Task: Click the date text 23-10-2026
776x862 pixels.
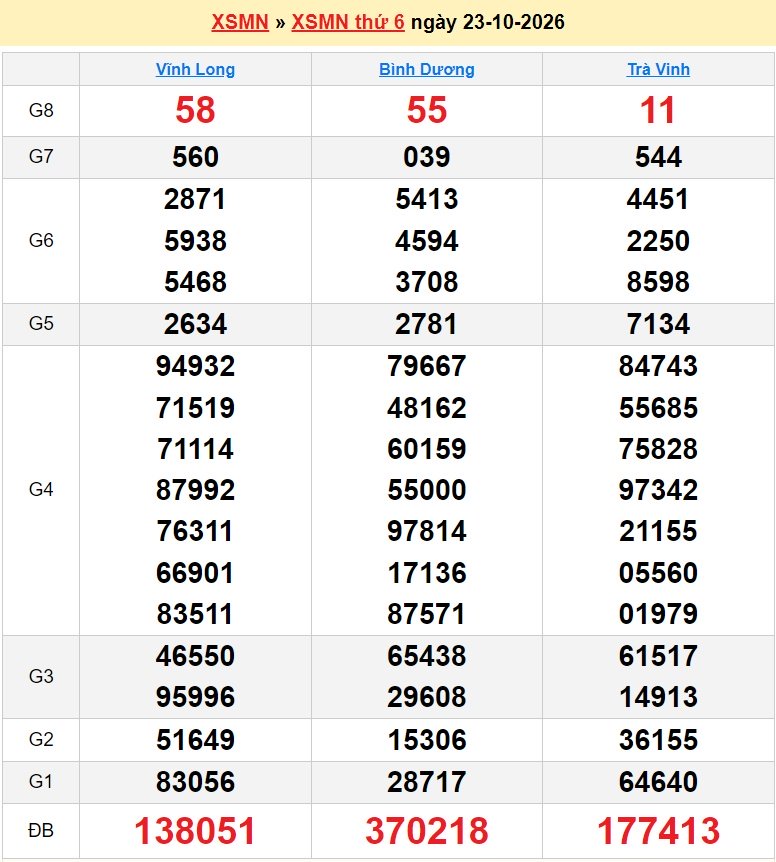Action: 514,22
